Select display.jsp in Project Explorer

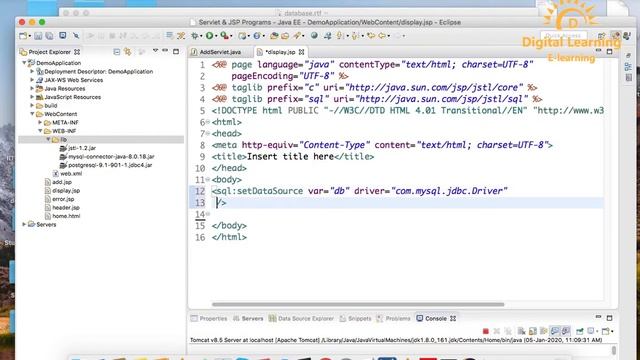[62, 191]
